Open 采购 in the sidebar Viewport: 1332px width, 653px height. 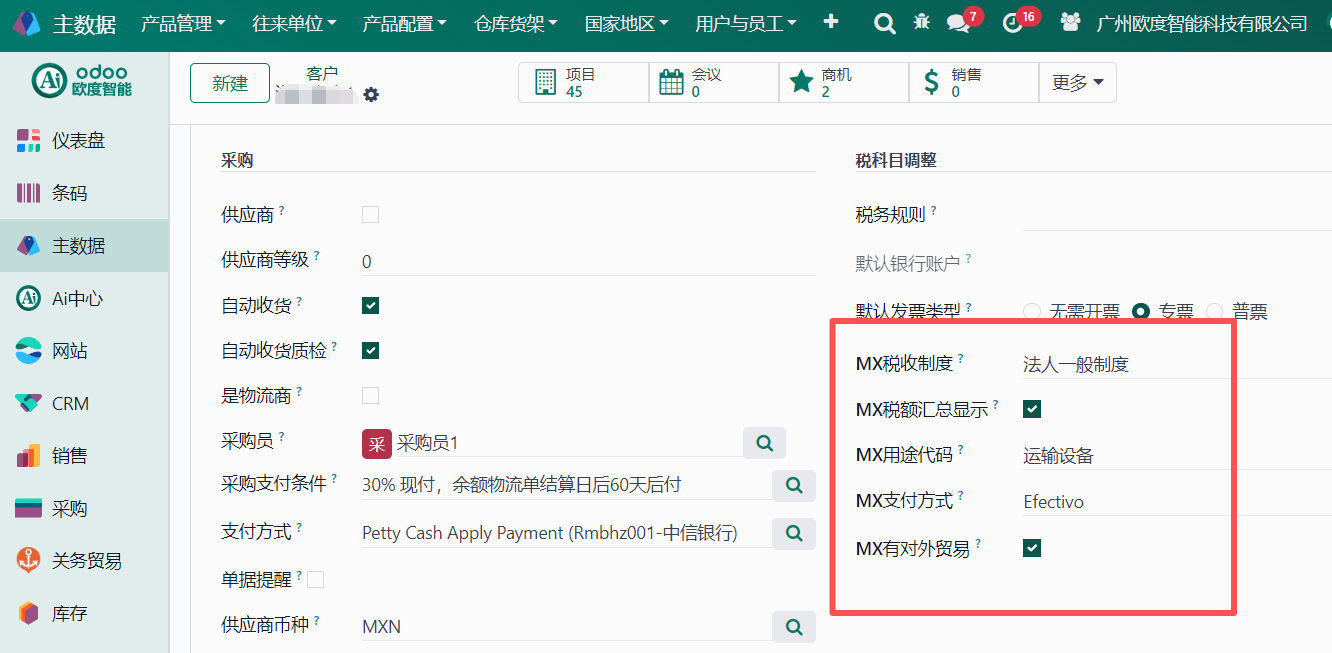click(84, 508)
